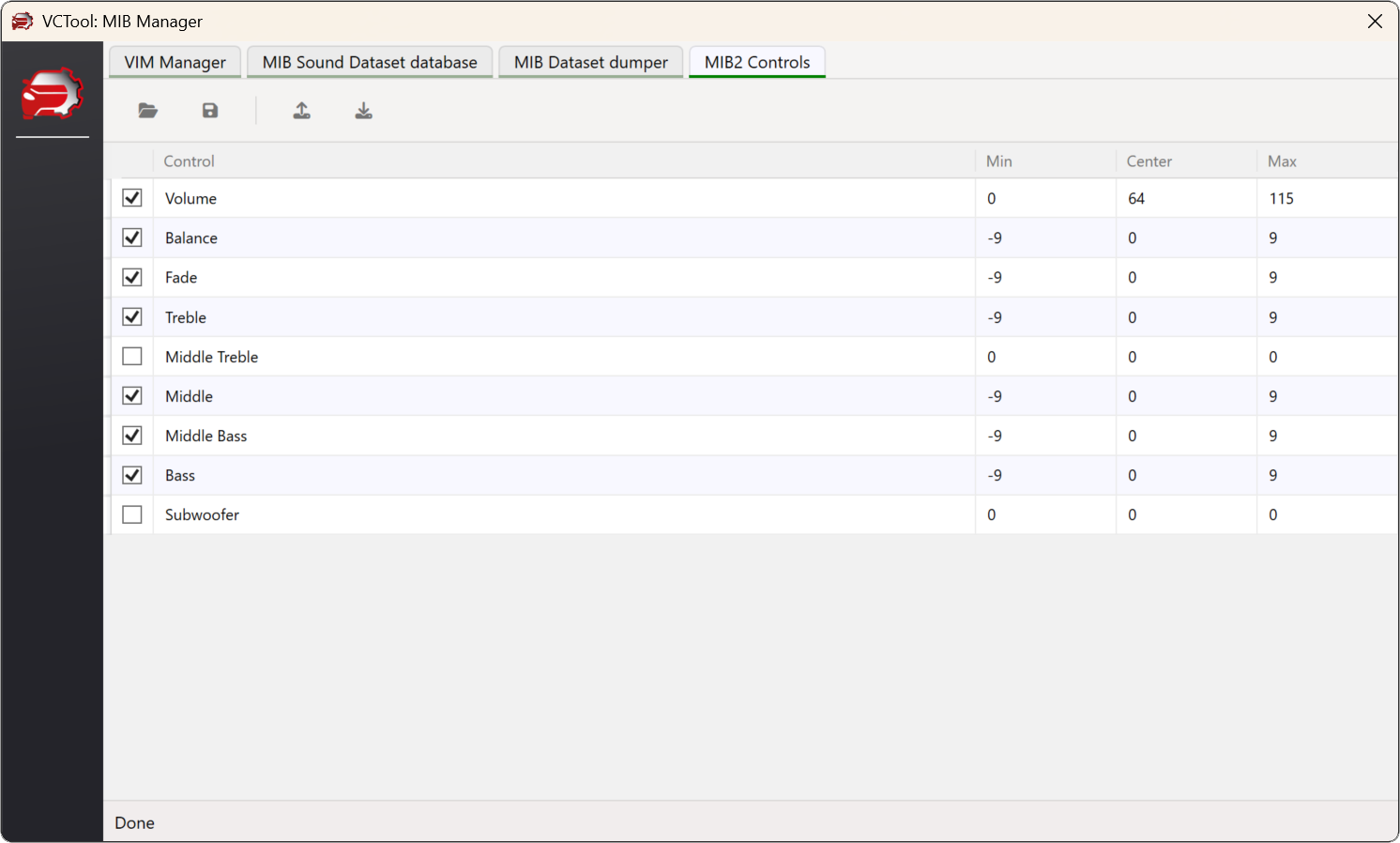Click the Treble row label

point(186,317)
